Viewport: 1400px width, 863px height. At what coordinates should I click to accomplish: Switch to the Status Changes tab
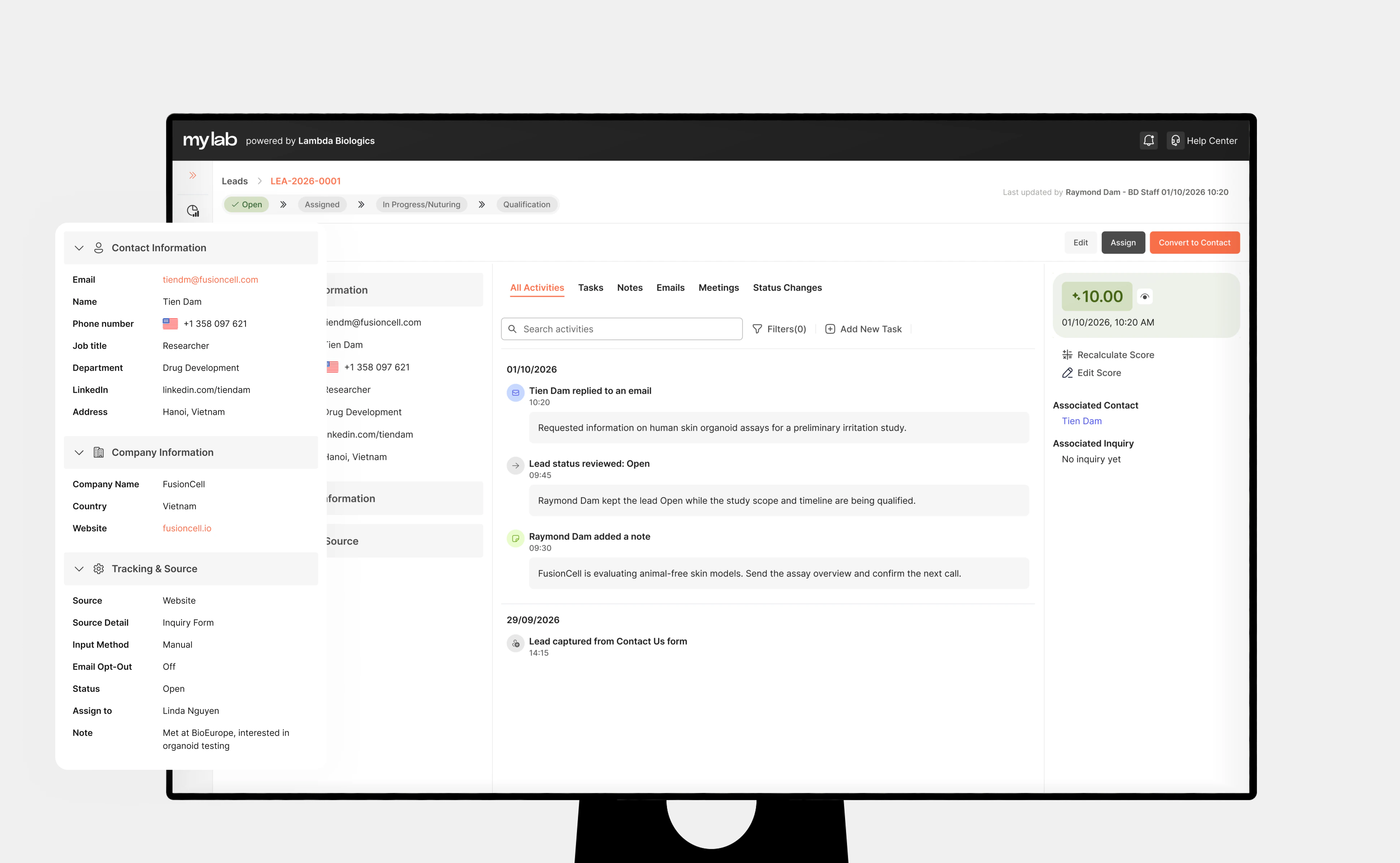(787, 288)
